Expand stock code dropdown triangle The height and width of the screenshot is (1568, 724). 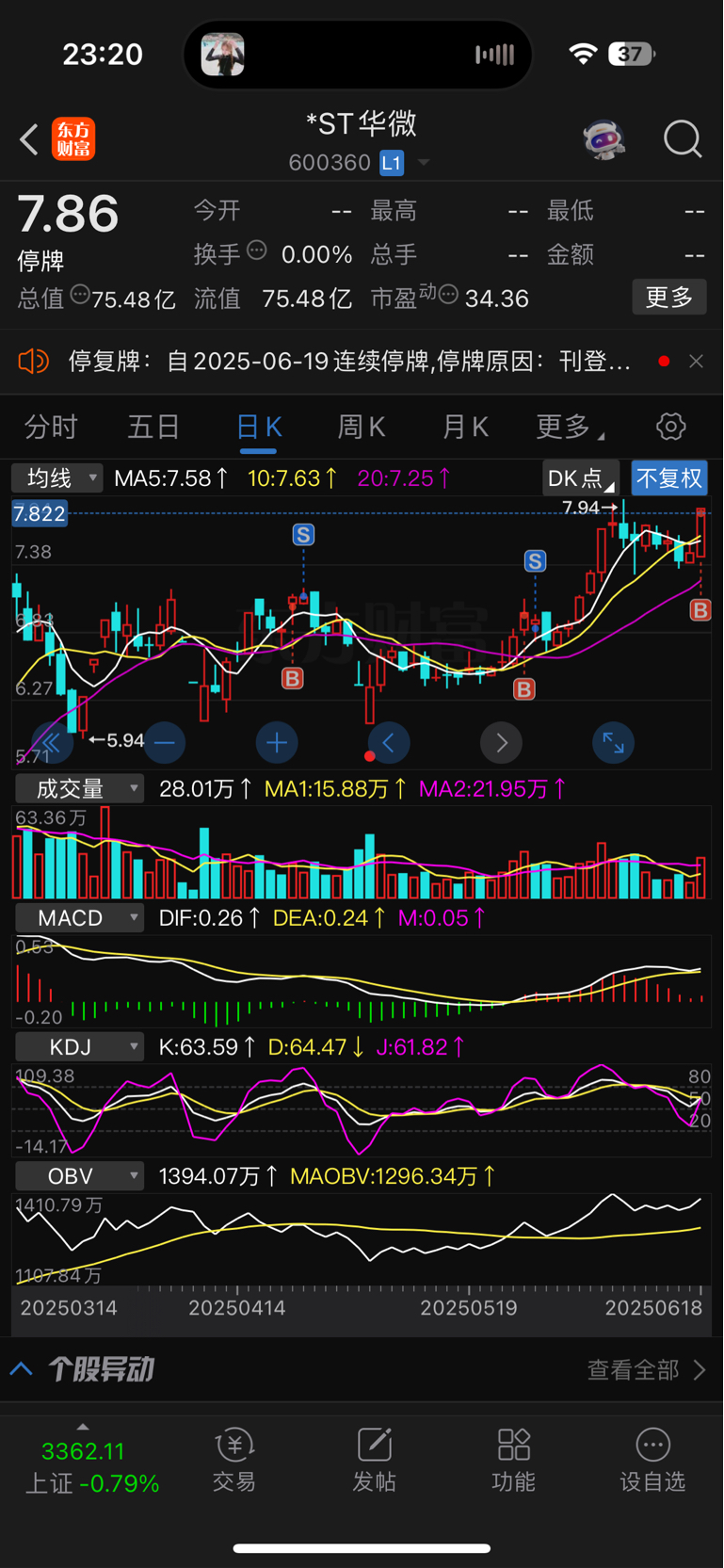pyautogui.click(x=424, y=163)
